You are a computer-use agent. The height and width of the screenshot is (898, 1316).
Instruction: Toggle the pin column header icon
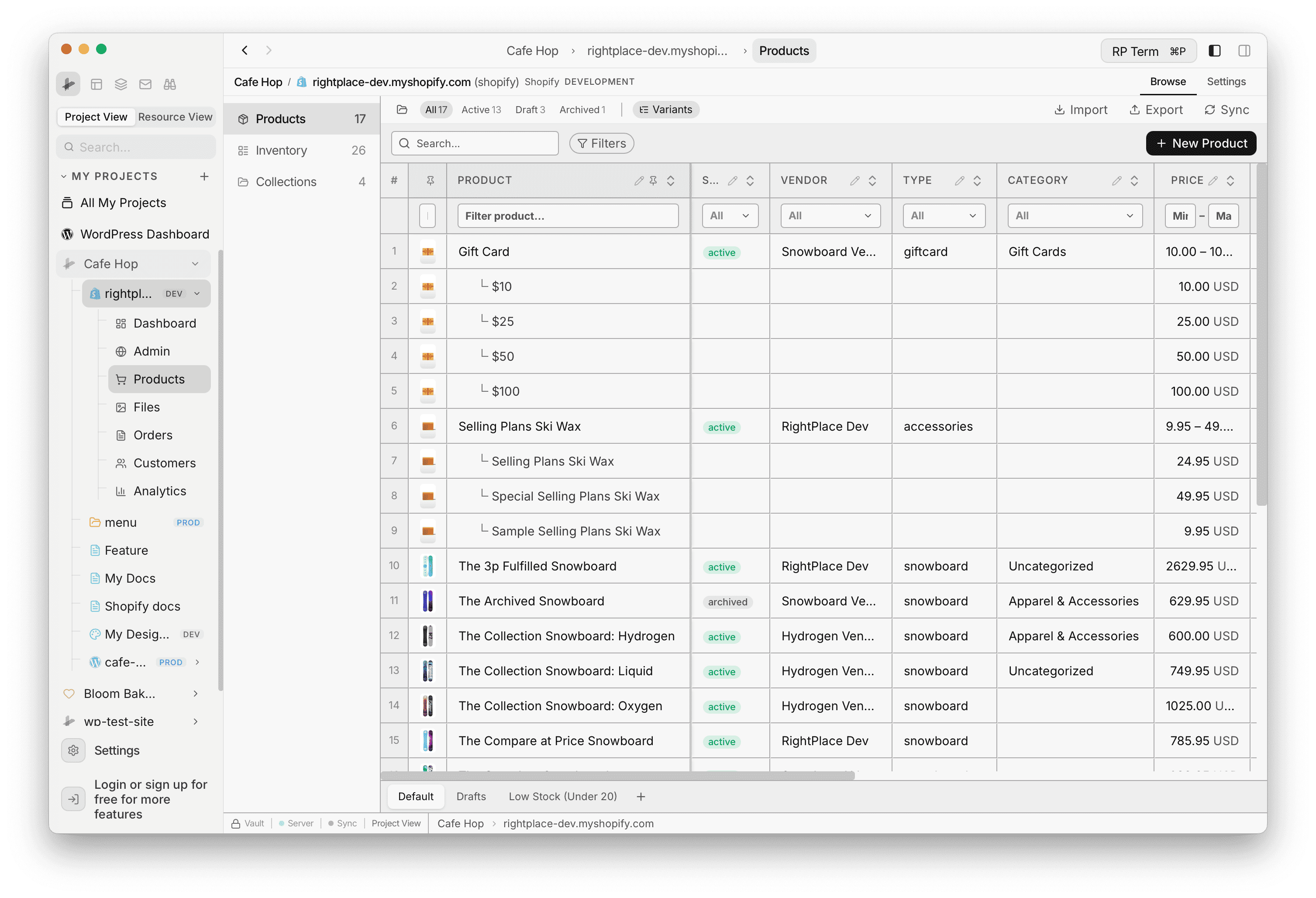coord(431,180)
